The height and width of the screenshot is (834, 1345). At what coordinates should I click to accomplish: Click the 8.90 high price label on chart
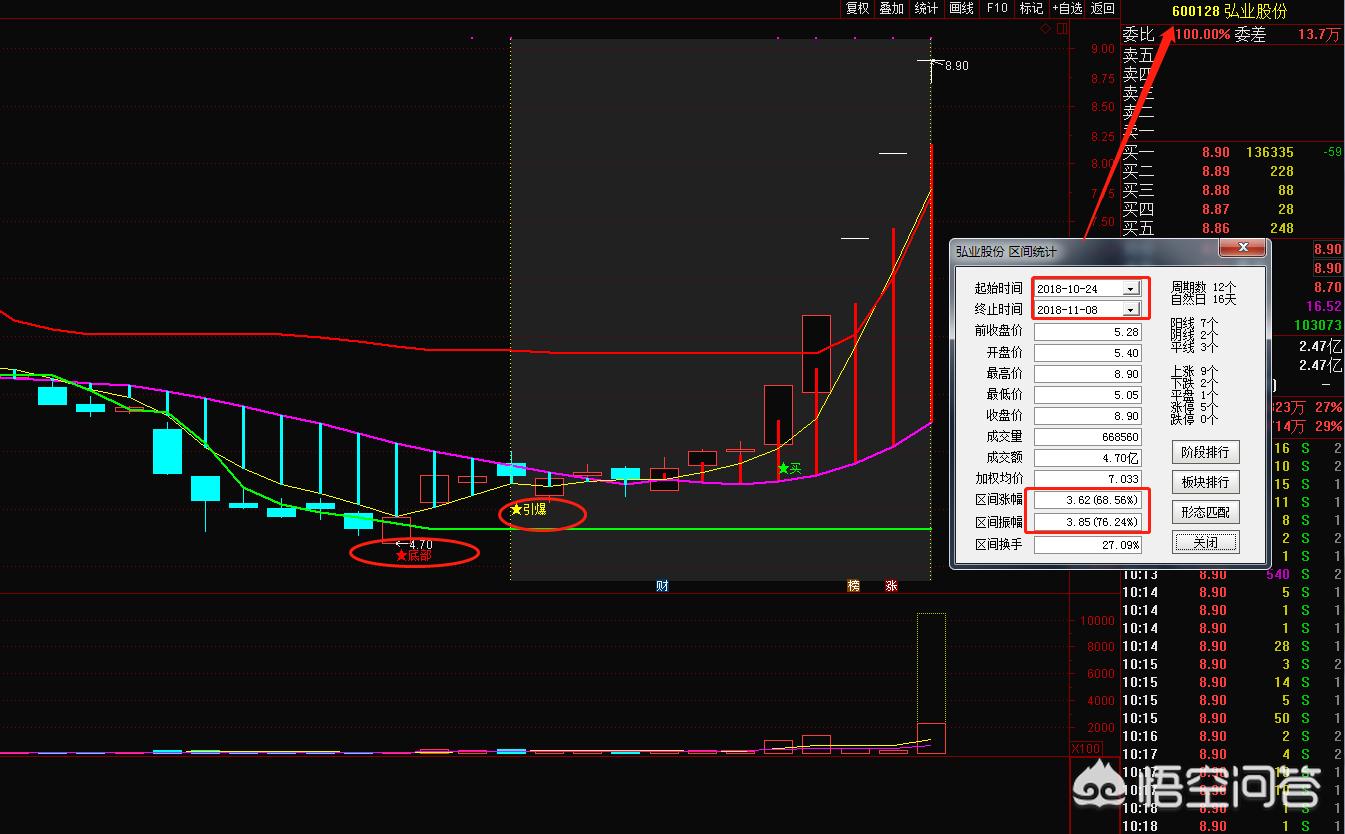(x=955, y=66)
